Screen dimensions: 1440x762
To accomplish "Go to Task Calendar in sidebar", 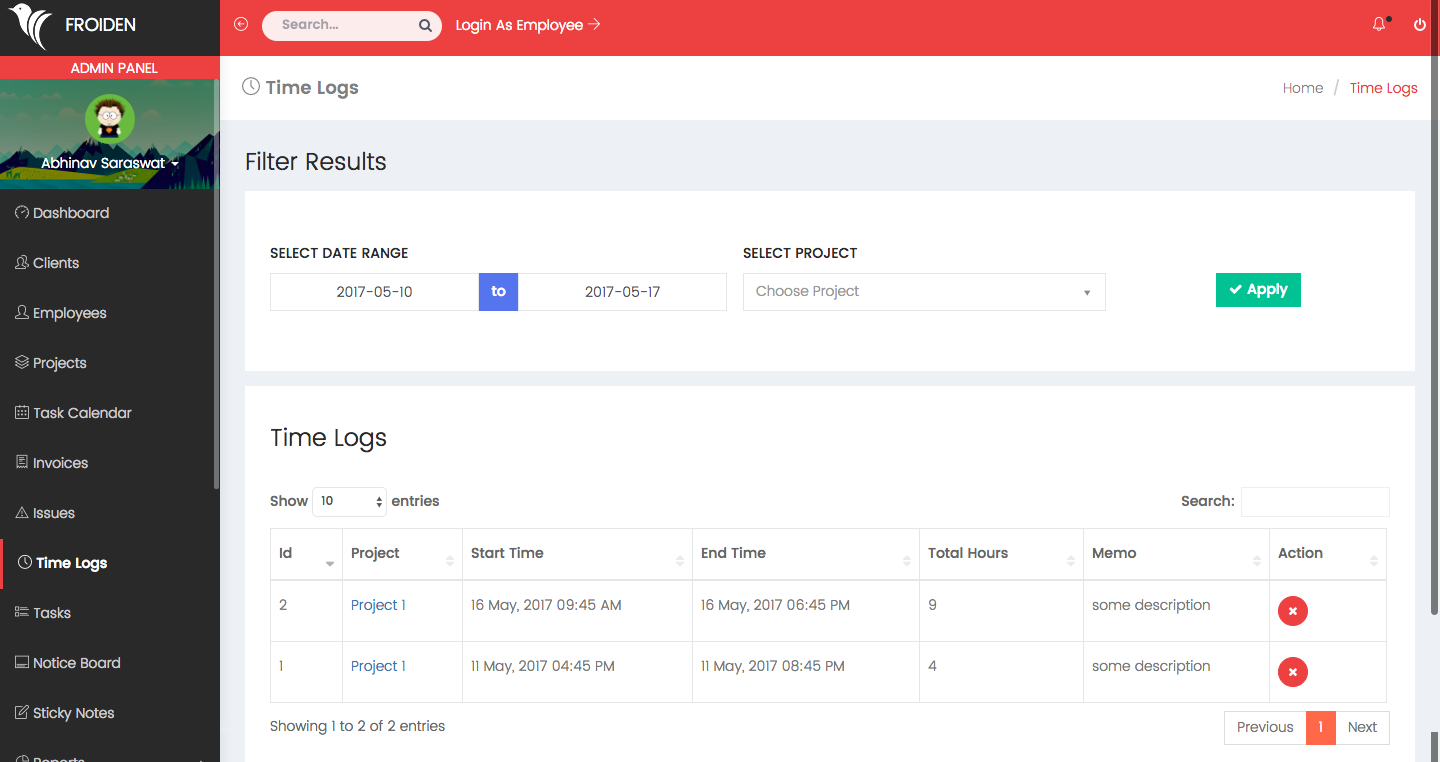I will (82, 413).
